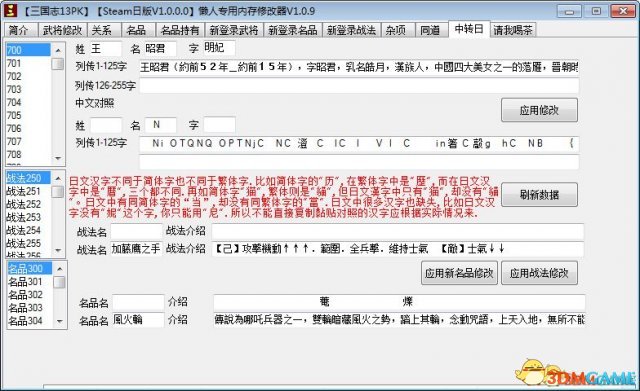Click the 中文对照 列传1-125字 garbled text field
The image size is (640, 391).
359,144
